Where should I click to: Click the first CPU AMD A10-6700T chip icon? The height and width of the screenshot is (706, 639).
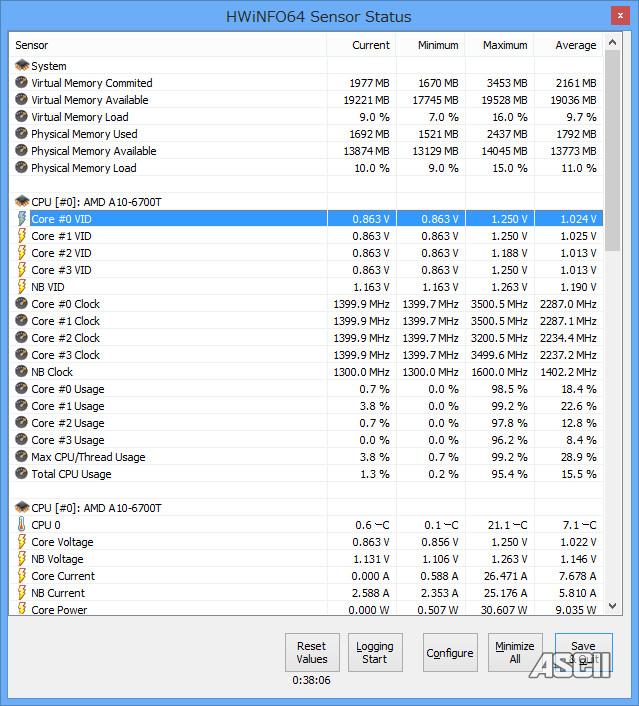click(x=22, y=201)
